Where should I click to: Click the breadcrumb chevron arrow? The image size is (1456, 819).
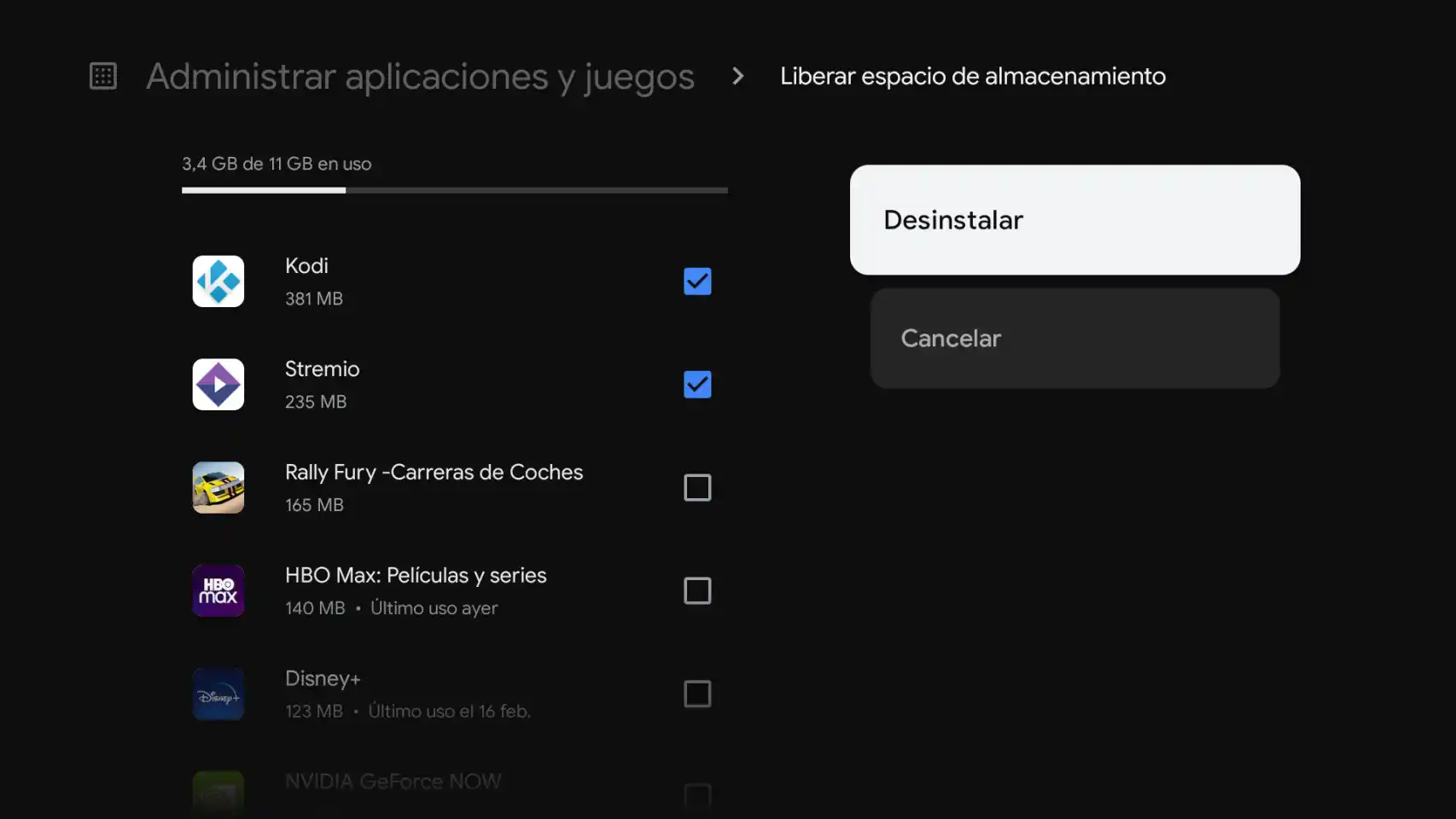click(737, 76)
